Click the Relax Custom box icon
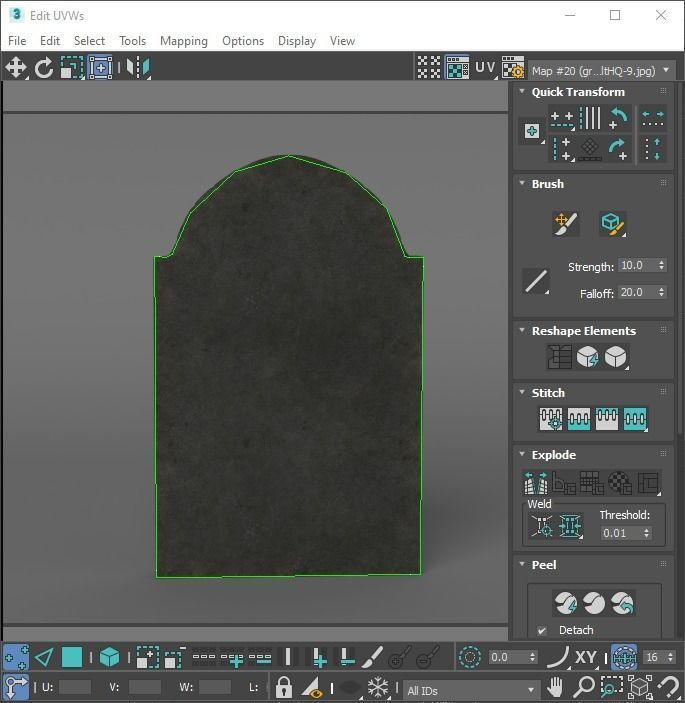 click(x=616, y=357)
